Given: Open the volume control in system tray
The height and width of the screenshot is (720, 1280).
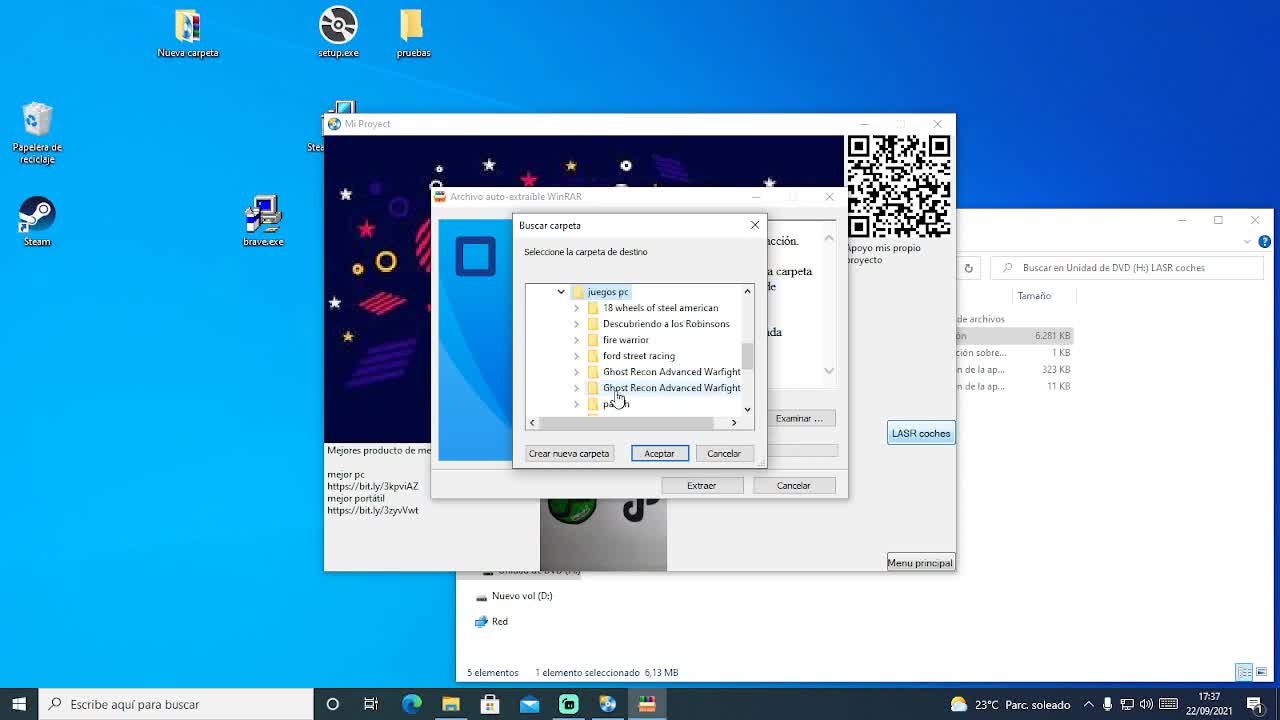Looking at the screenshot, I should point(1146,704).
